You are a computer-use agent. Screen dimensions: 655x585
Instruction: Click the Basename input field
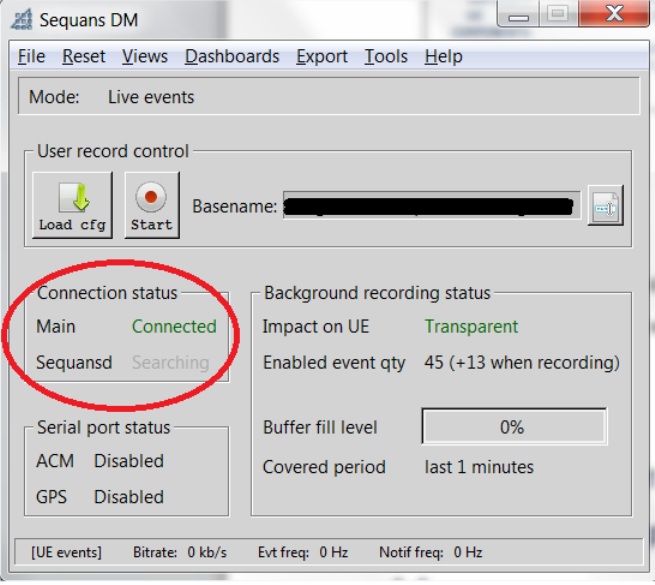coord(432,206)
